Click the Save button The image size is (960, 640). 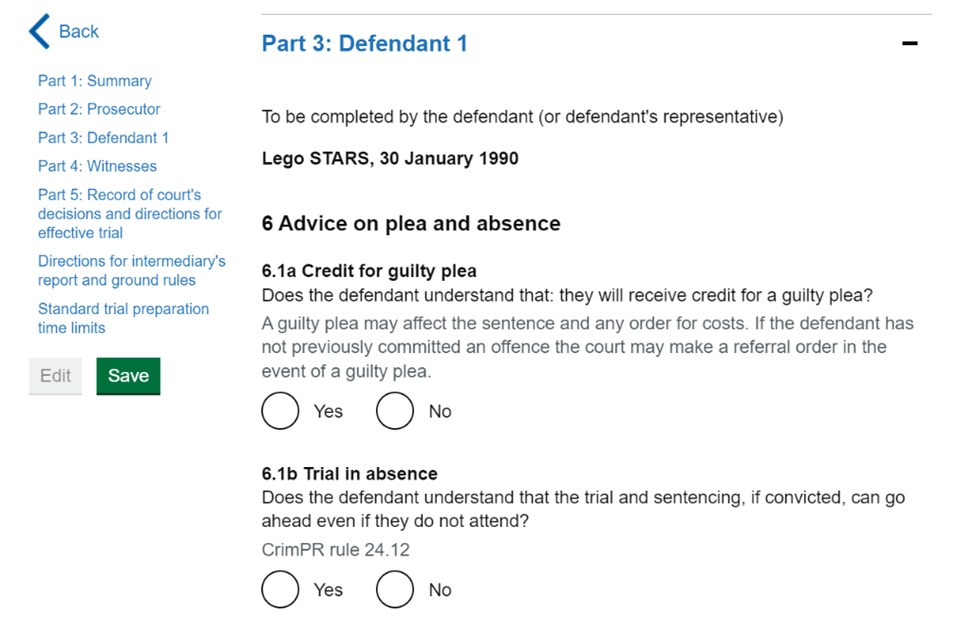[128, 376]
